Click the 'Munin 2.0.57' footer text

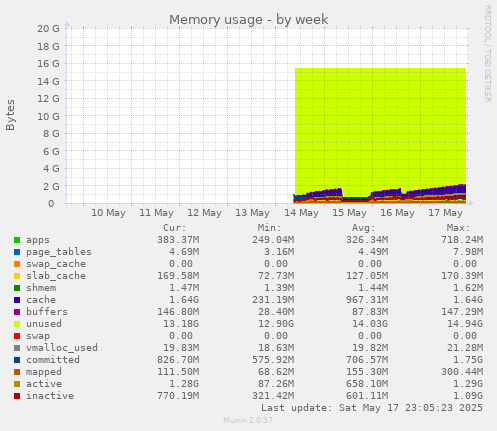248,420
